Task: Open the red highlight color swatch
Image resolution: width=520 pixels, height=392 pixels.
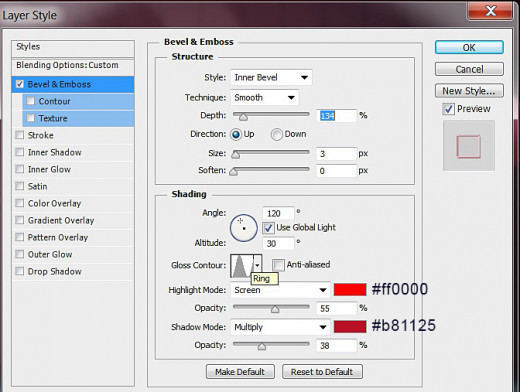Action: pos(350,290)
